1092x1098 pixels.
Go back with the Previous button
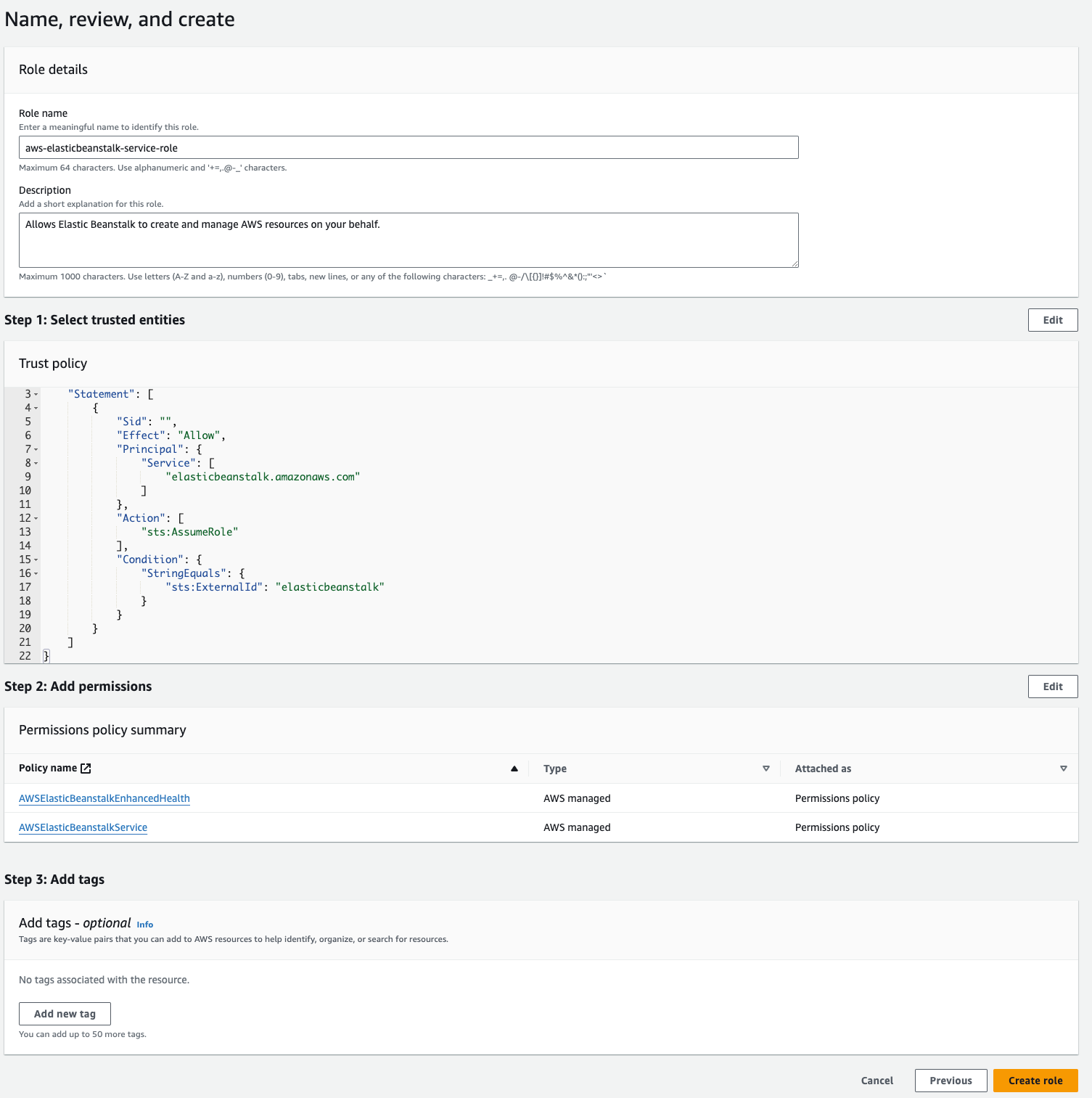(x=951, y=1081)
